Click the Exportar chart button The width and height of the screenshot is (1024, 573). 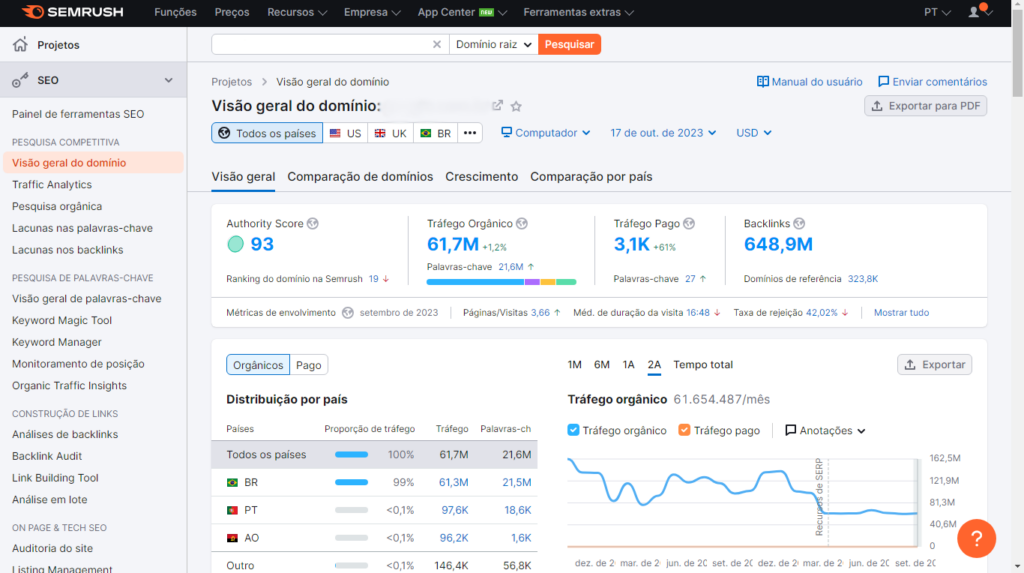(935, 365)
